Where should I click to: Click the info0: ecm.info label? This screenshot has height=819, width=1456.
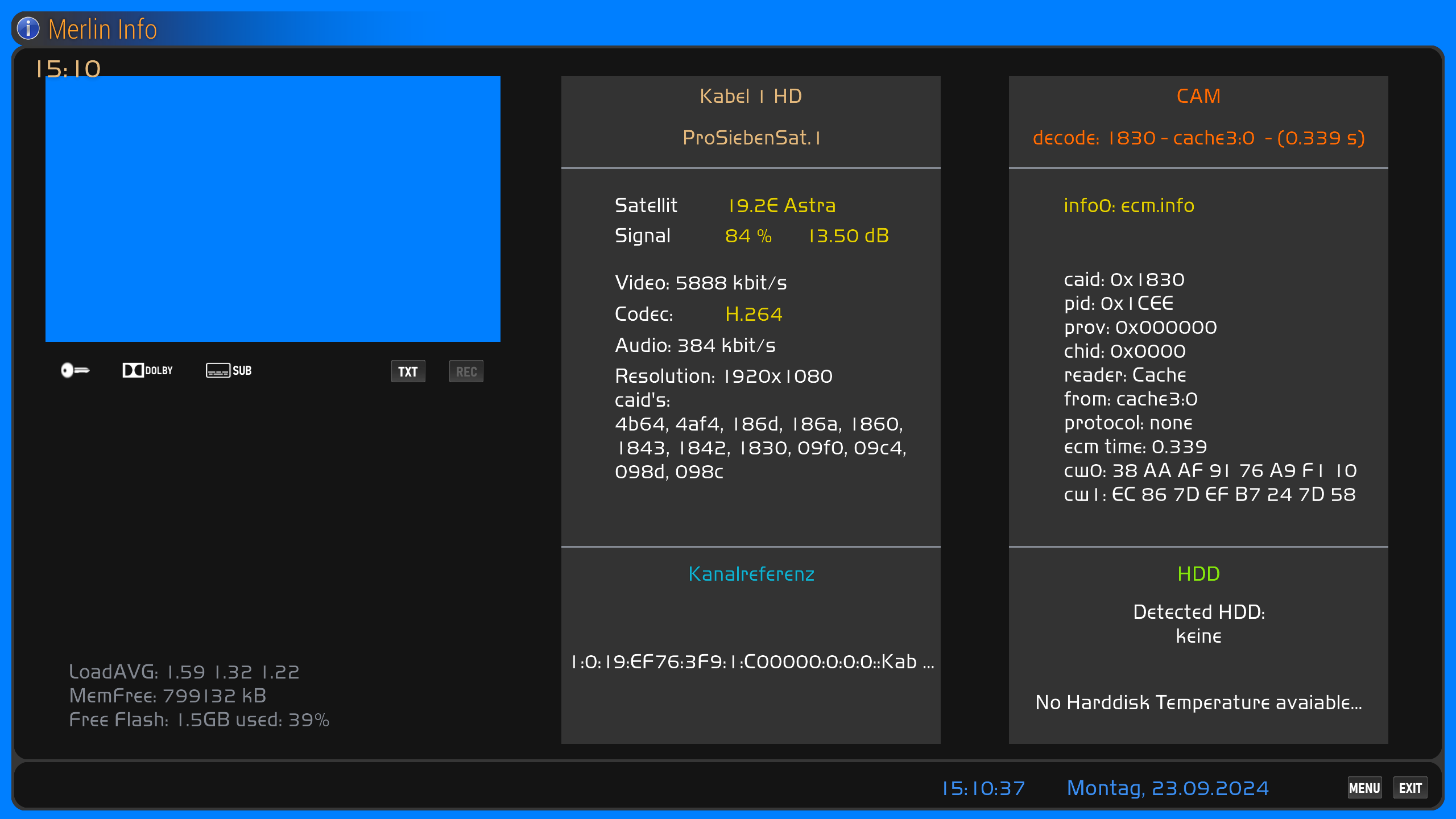tap(1128, 205)
